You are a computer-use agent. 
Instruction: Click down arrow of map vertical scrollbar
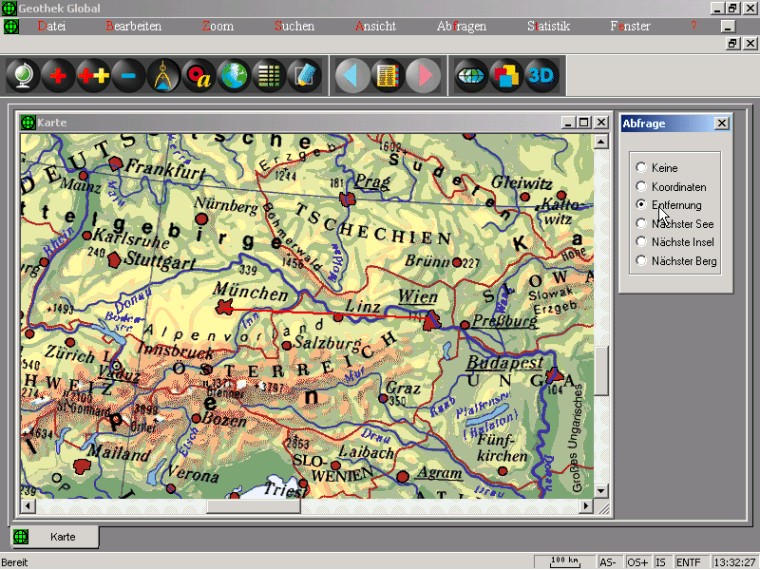tap(601, 490)
